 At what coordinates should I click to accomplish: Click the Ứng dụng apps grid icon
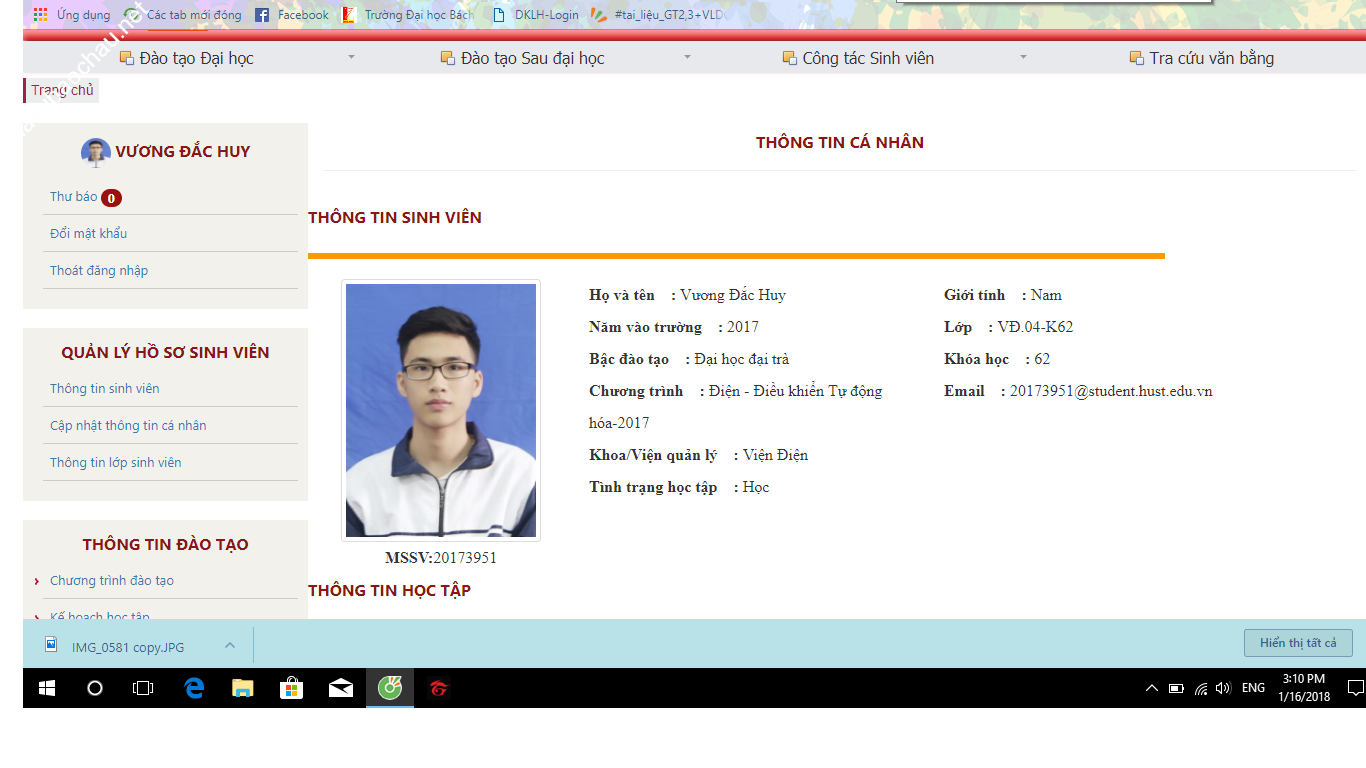[x=40, y=15]
